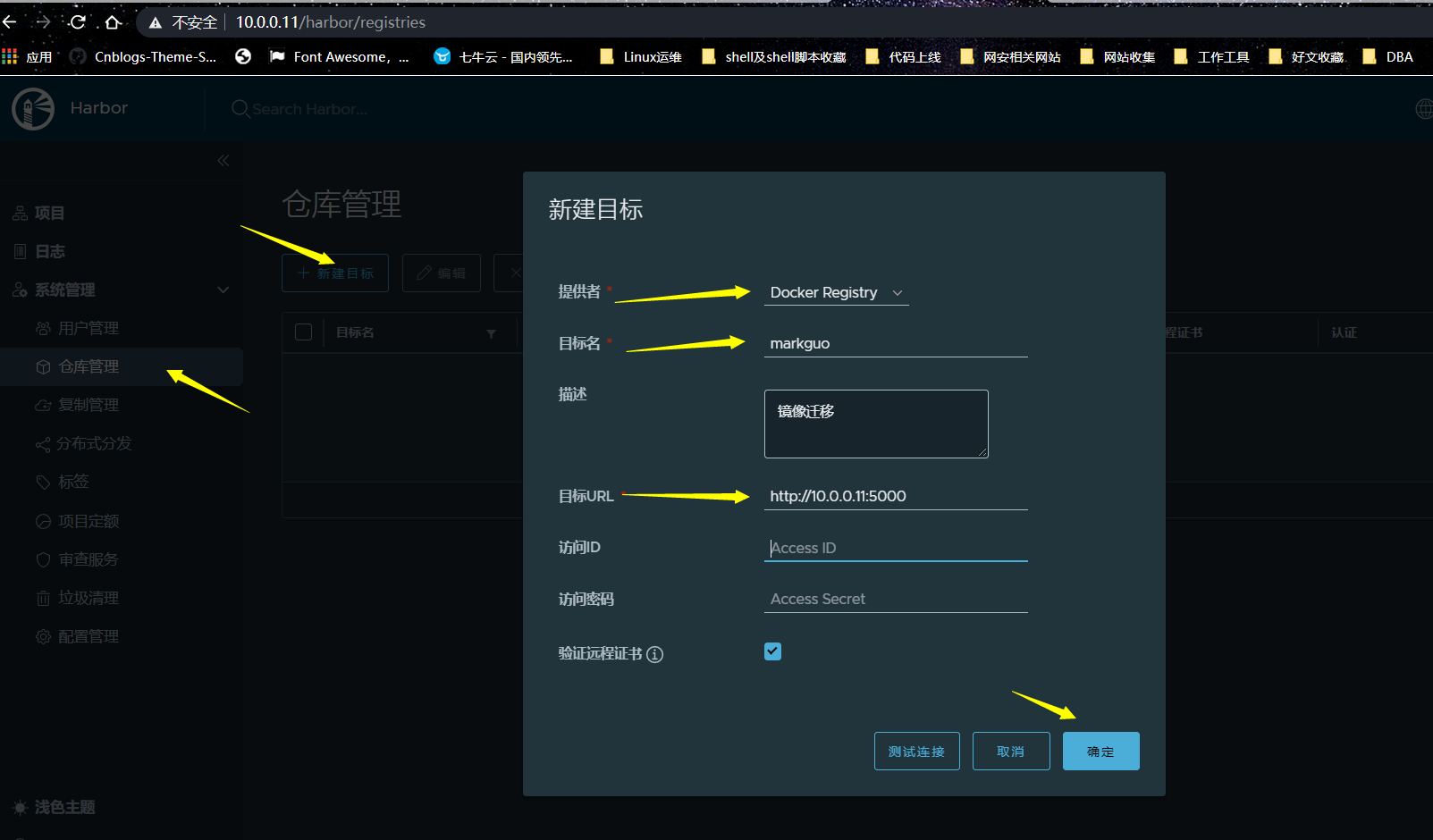
Task: Click the 目标URL input field
Action: pyautogui.click(x=896, y=496)
